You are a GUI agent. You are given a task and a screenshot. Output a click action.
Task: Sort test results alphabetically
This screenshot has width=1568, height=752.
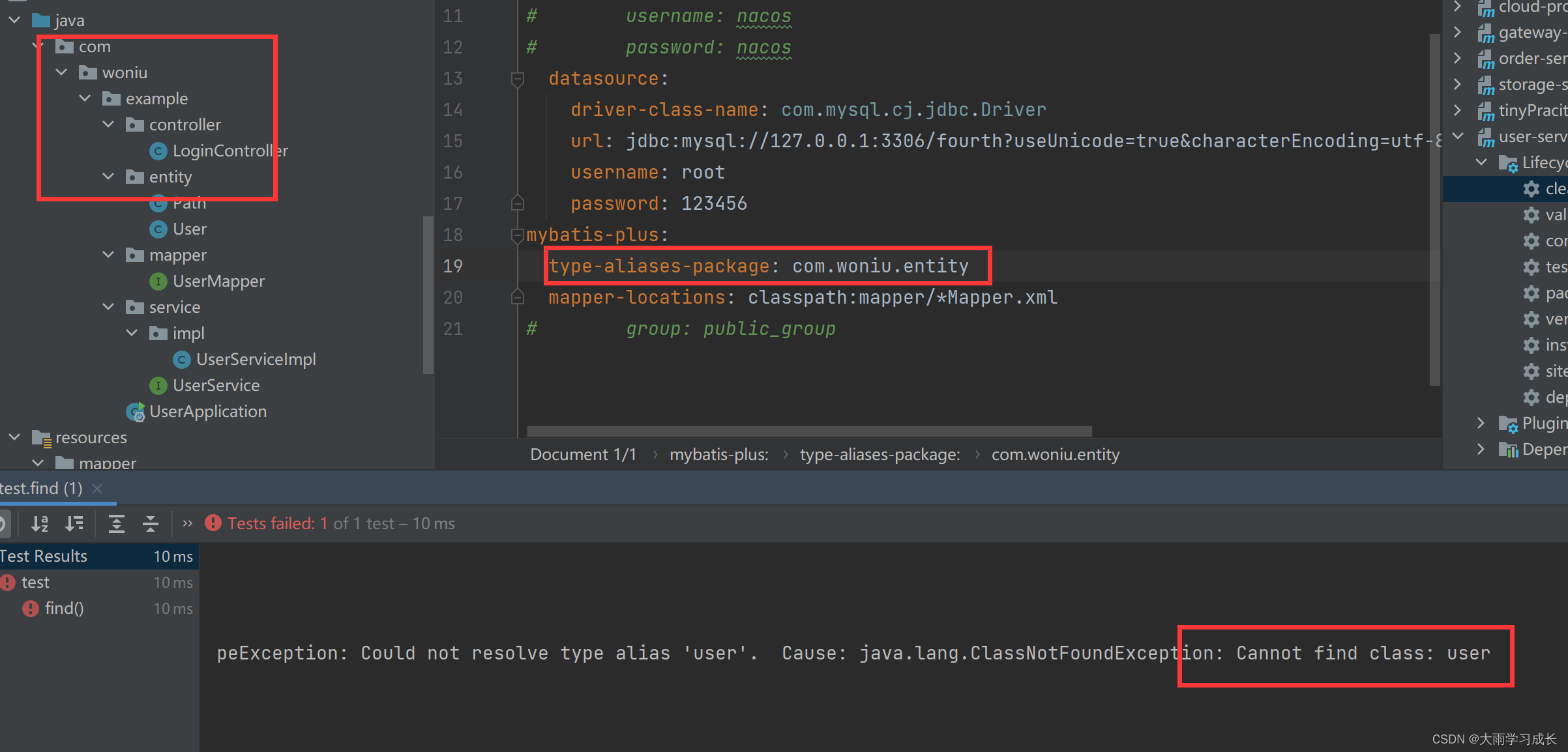(x=40, y=523)
